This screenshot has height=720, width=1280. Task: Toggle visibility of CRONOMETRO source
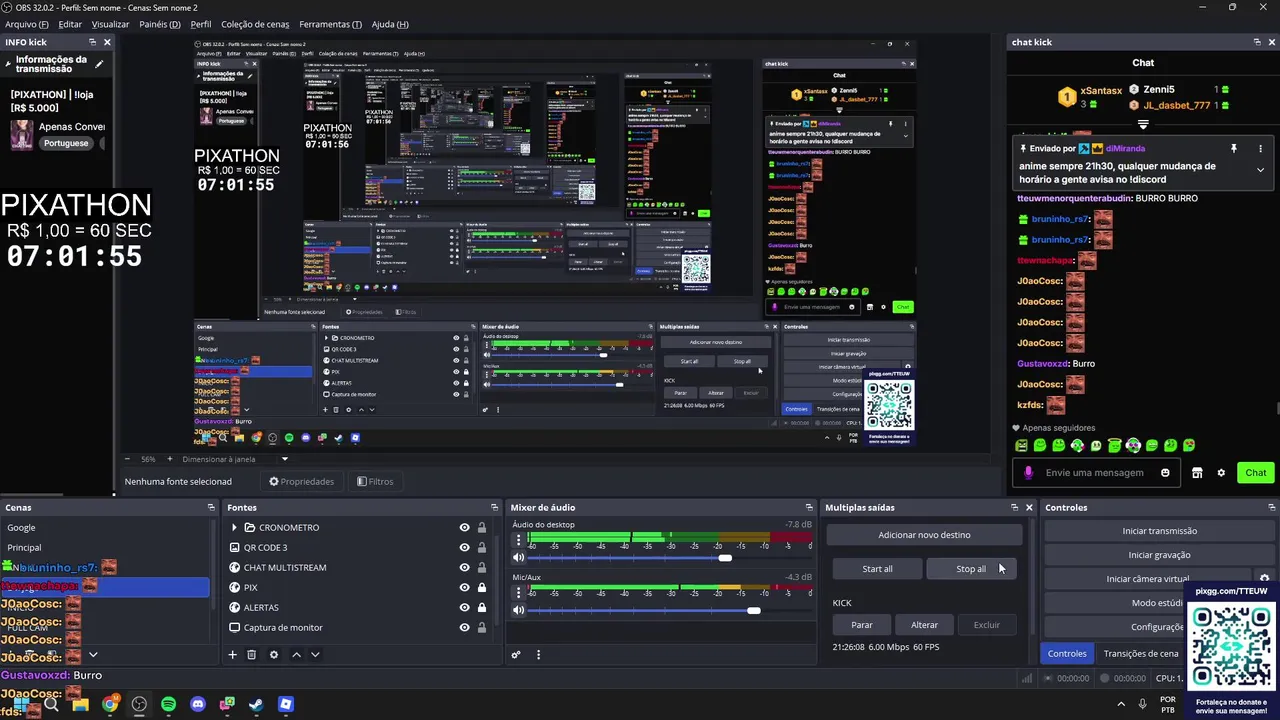[x=464, y=528]
